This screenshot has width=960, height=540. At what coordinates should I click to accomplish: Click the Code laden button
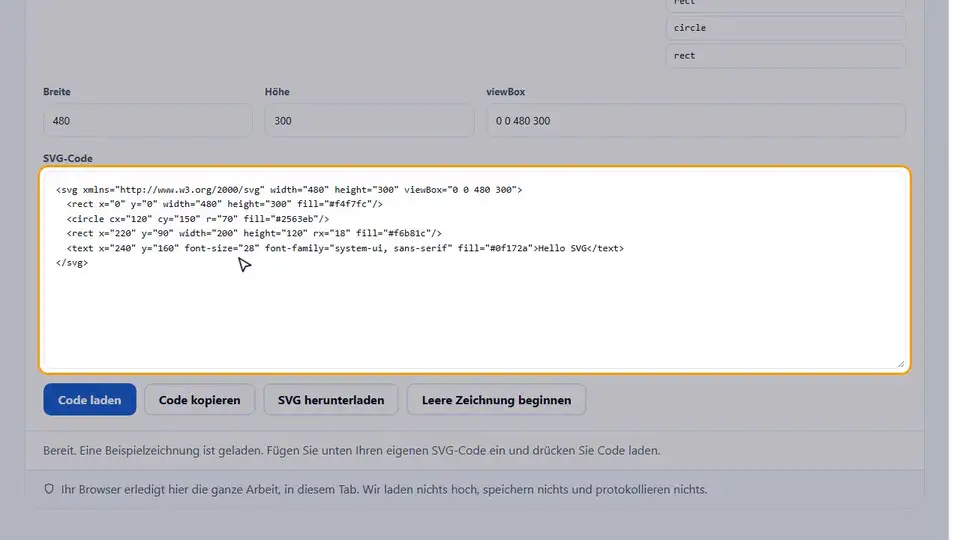tap(89, 399)
